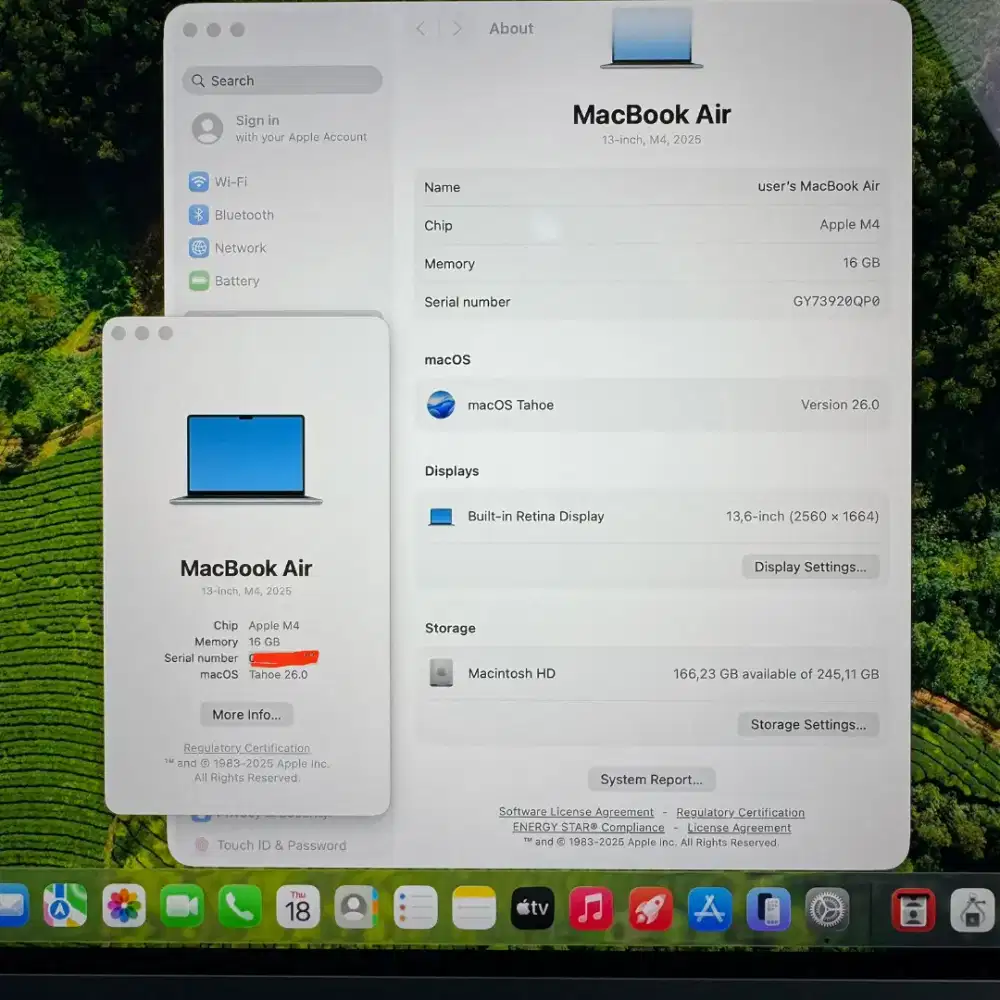Viewport: 1000px width, 1000px height.
Task: Select Touch ID & Password in the sidebar
Action: (x=283, y=845)
